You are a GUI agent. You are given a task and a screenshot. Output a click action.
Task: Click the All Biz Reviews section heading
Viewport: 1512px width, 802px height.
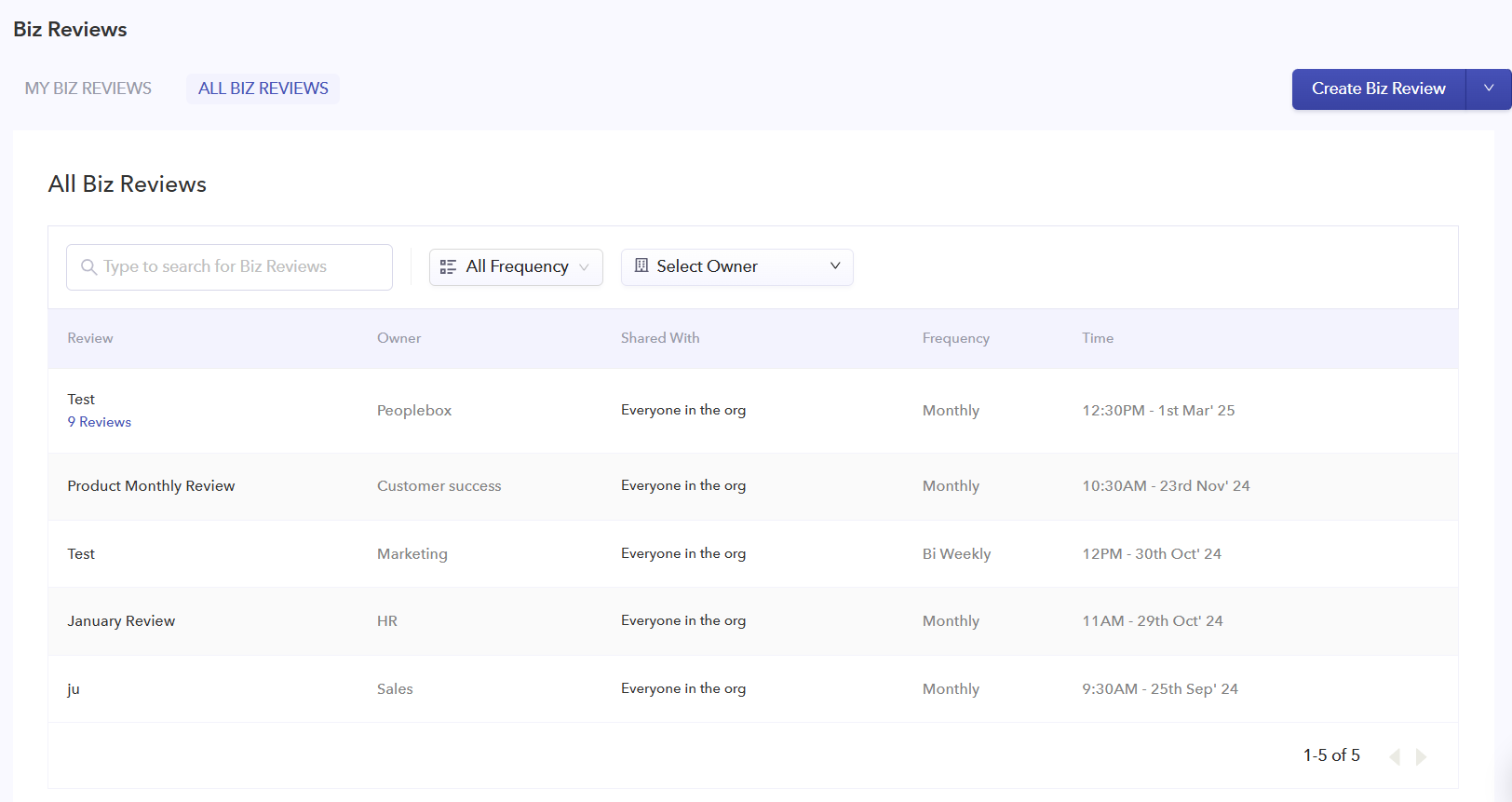(x=128, y=184)
